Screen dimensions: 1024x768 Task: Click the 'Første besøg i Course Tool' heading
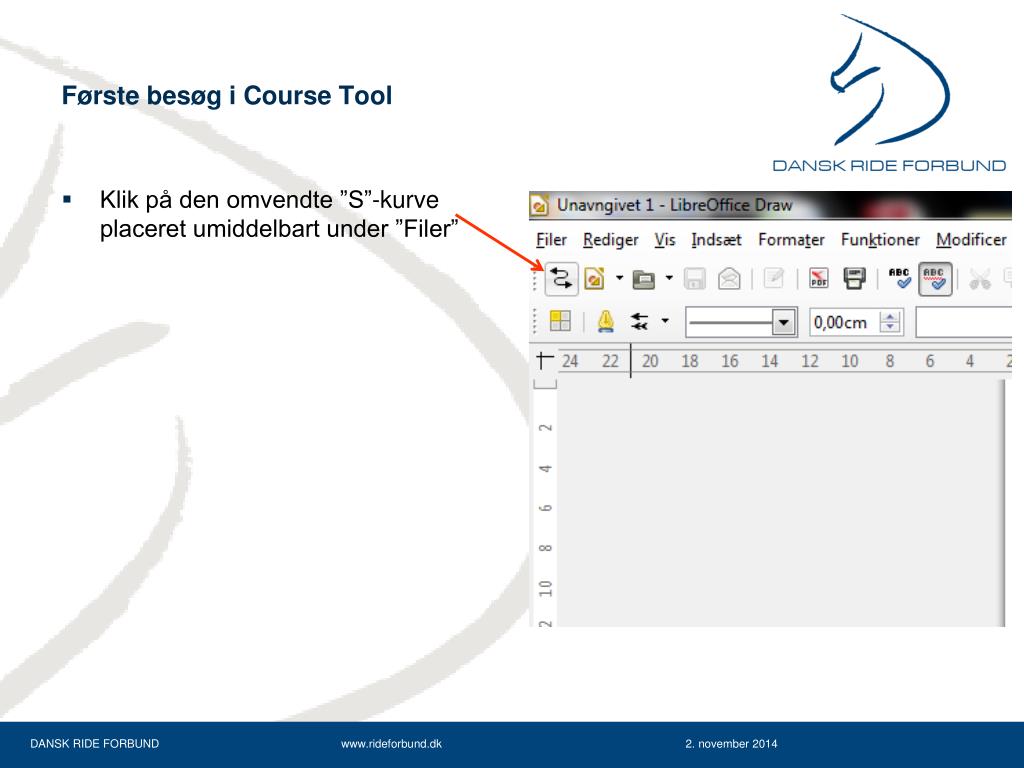tap(227, 96)
